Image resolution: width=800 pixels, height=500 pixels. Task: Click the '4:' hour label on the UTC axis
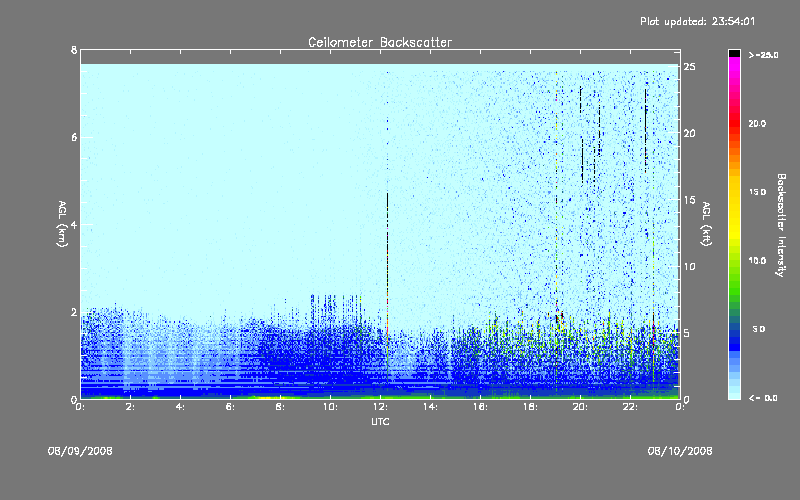[x=181, y=407]
